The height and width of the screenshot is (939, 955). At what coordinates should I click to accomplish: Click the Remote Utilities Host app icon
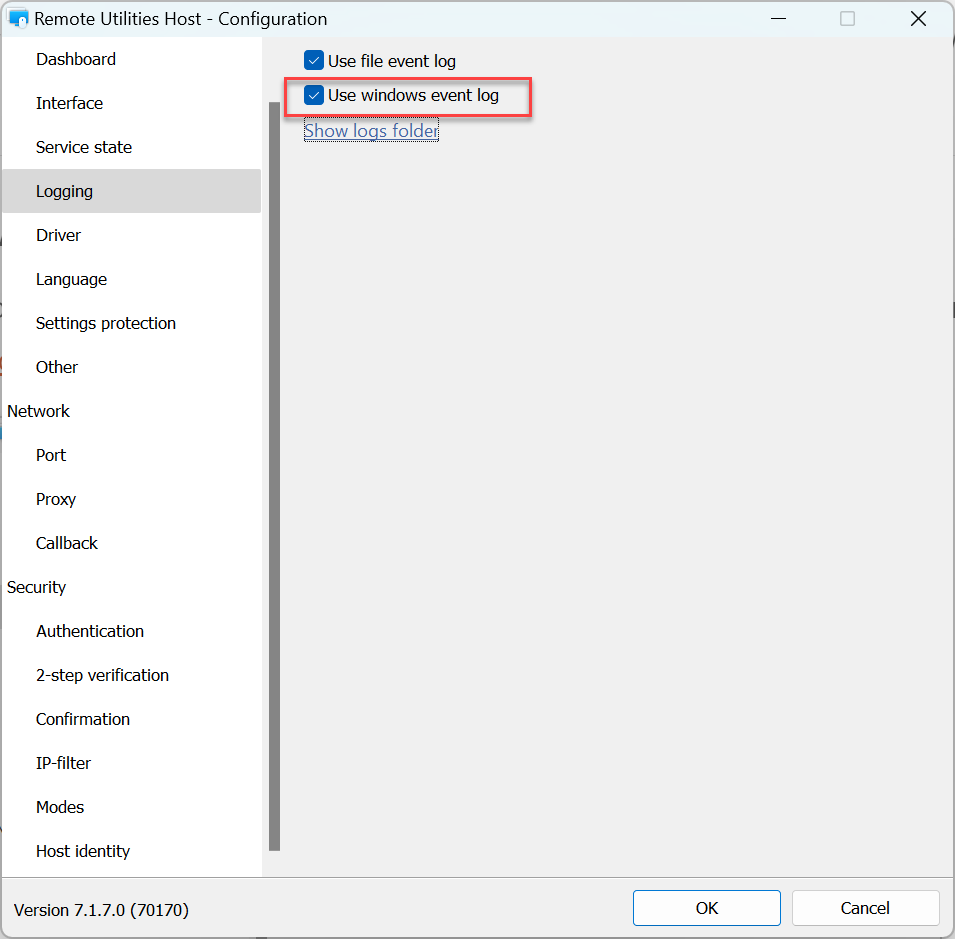coord(18,19)
